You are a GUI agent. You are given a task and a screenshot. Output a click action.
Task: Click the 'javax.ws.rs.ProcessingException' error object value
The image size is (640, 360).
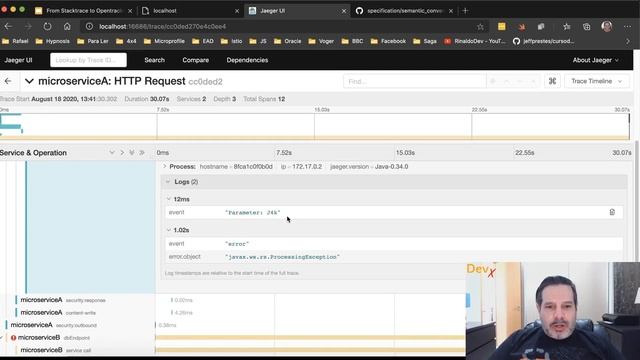[x=282, y=257]
